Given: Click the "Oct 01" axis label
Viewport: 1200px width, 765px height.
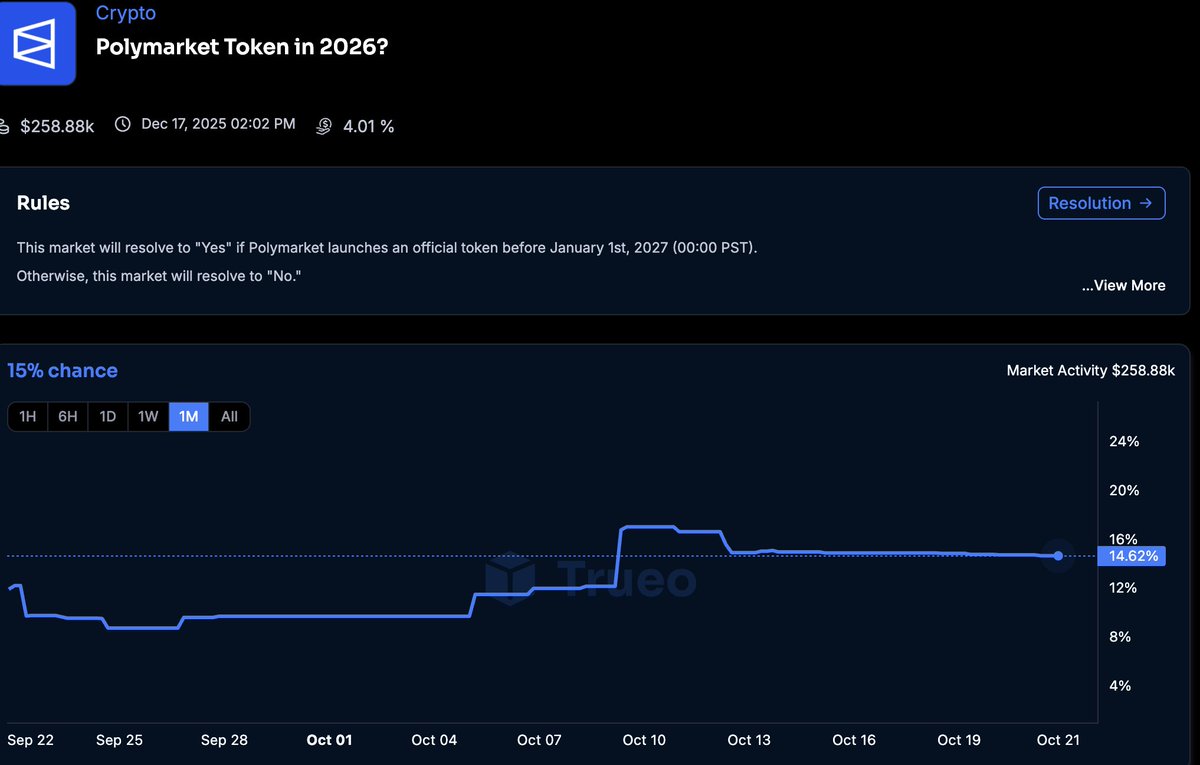Looking at the screenshot, I should [x=329, y=740].
